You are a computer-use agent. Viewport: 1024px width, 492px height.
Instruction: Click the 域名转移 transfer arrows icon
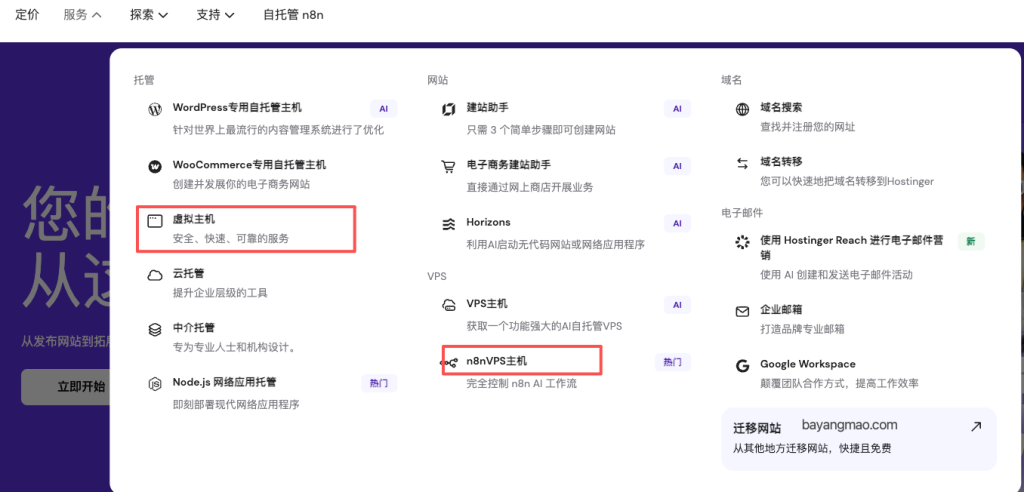coord(743,164)
